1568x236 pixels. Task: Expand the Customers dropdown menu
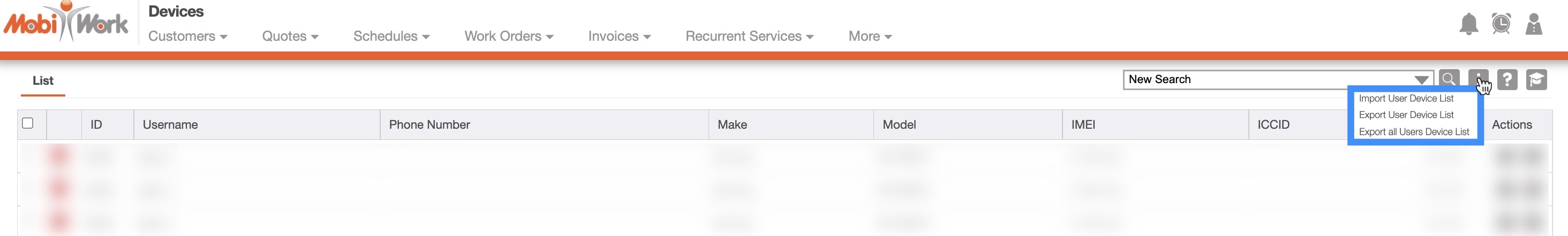(187, 36)
